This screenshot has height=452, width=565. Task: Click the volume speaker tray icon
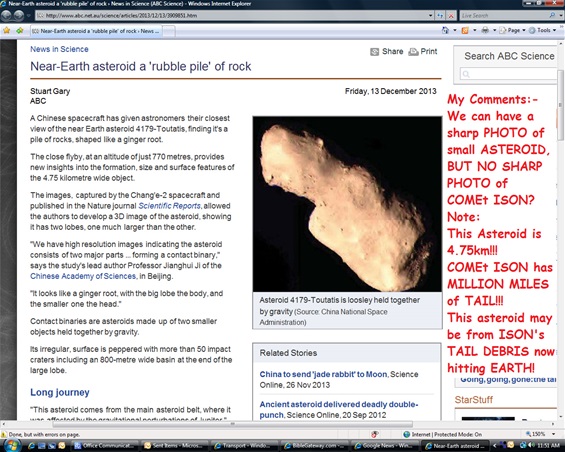[530, 446]
